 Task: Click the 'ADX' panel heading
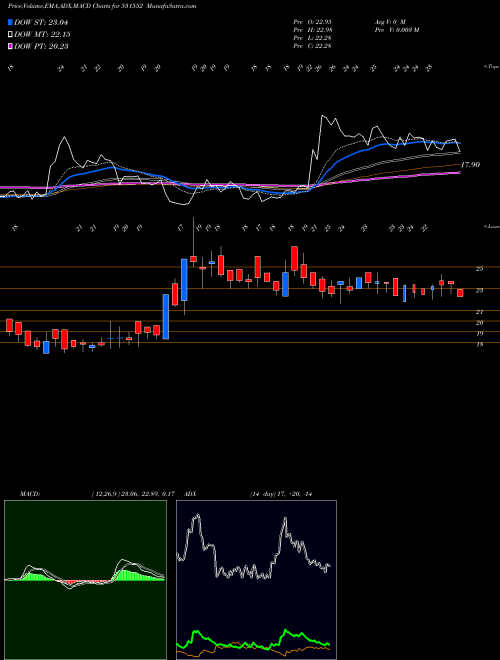(x=191, y=494)
